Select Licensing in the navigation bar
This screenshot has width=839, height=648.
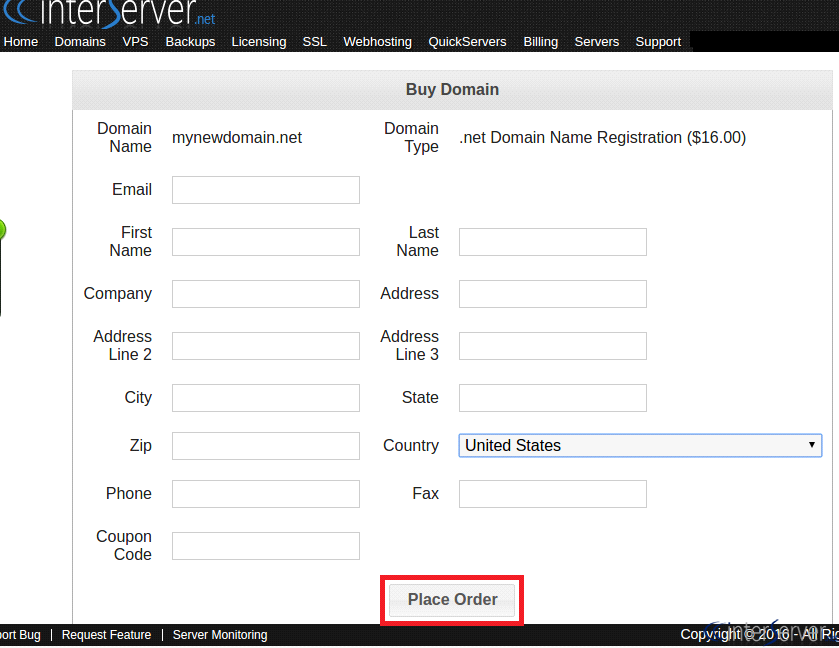(x=259, y=42)
